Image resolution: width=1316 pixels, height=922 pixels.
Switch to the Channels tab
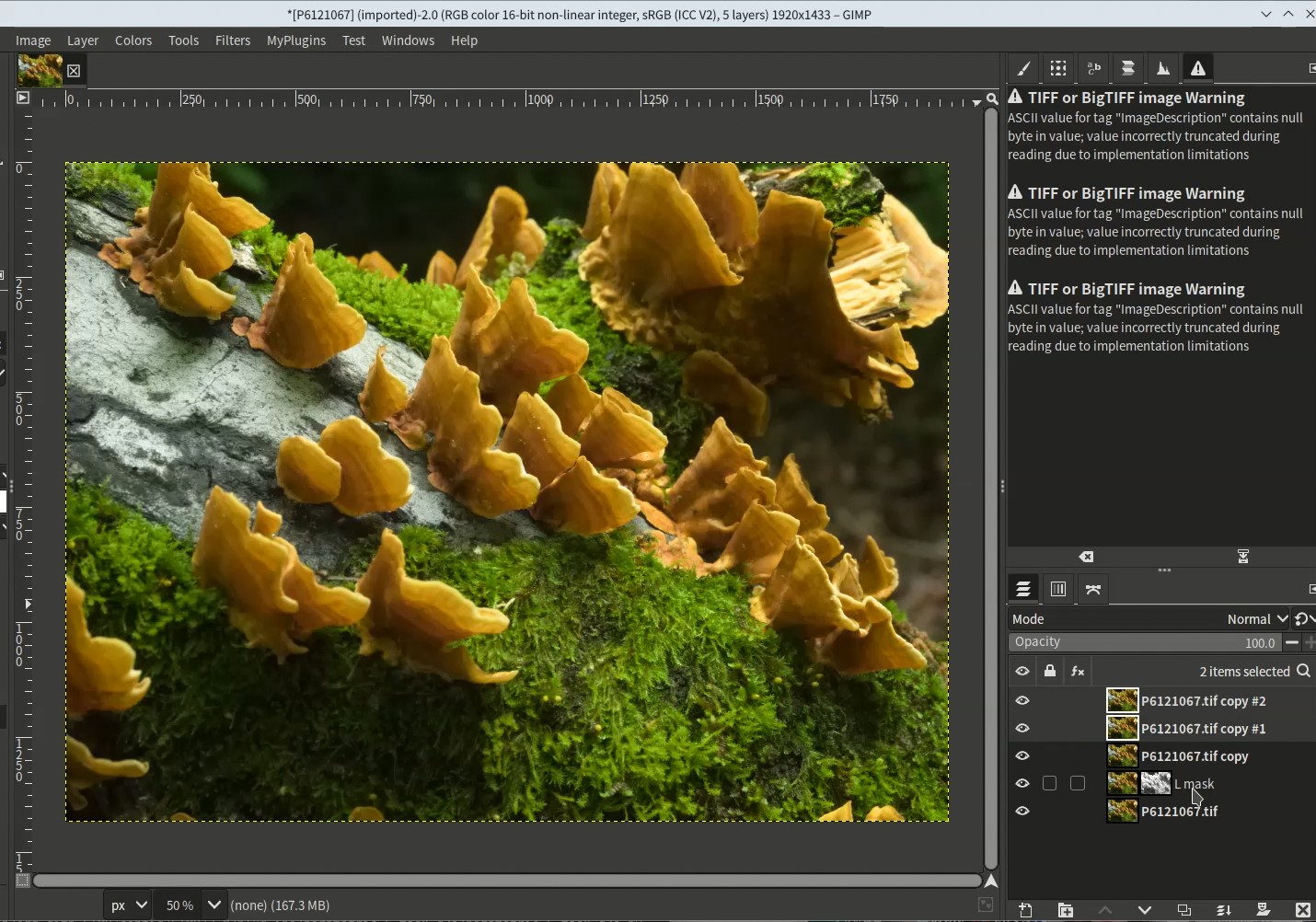1058,589
